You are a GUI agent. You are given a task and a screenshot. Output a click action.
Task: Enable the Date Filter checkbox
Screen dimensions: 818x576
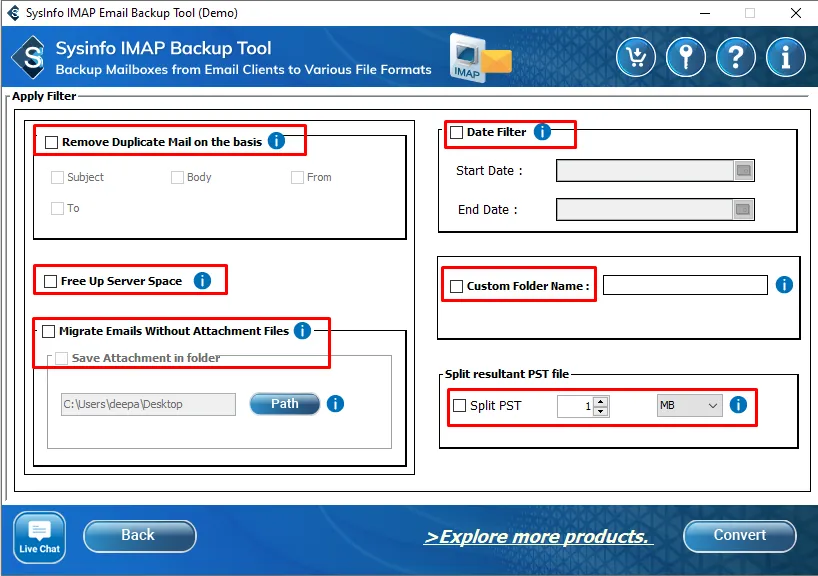[456, 133]
